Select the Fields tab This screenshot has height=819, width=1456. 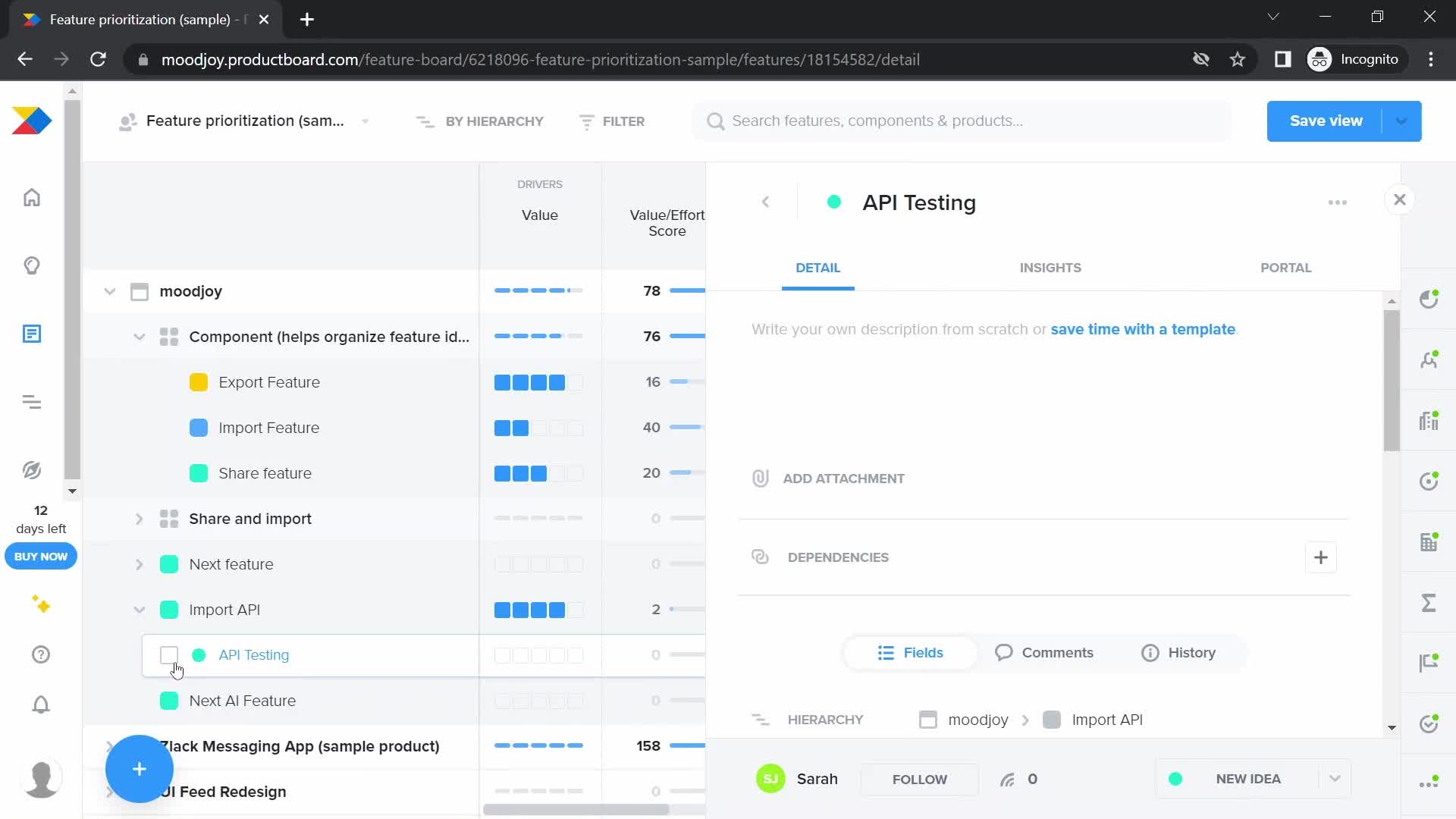(910, 653)
